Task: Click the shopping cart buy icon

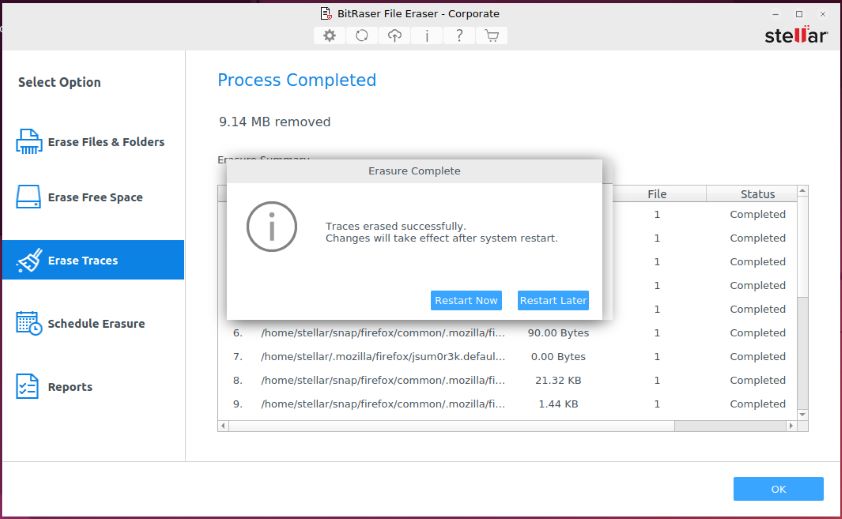Action: (x=491, y=35)
